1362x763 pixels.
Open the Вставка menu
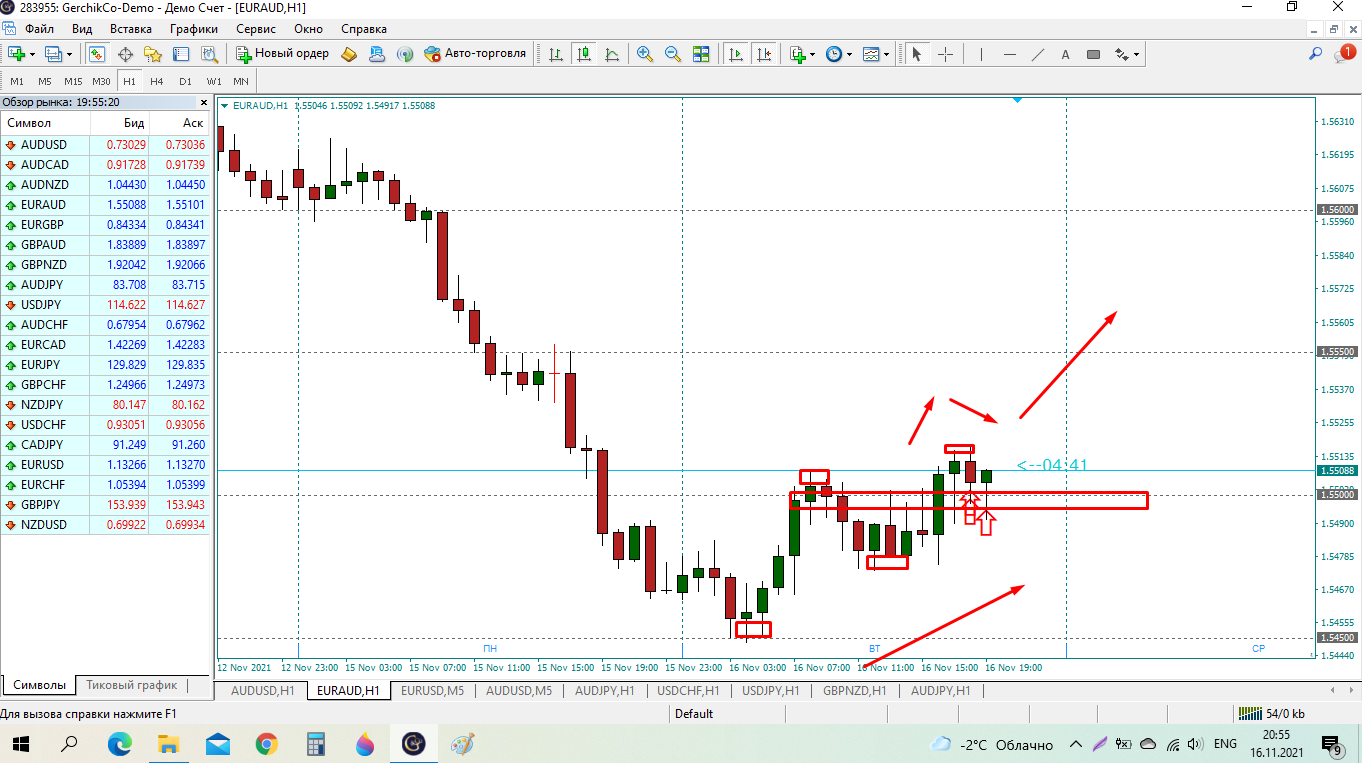(130, 29)
